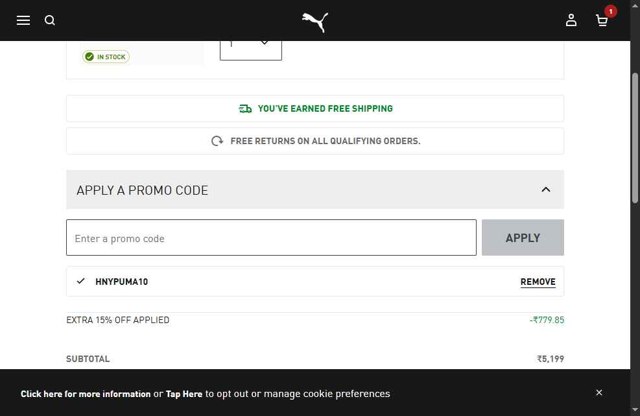Open the user account icon
Screen dimensions: 640x416
click(x=571, y=20)
